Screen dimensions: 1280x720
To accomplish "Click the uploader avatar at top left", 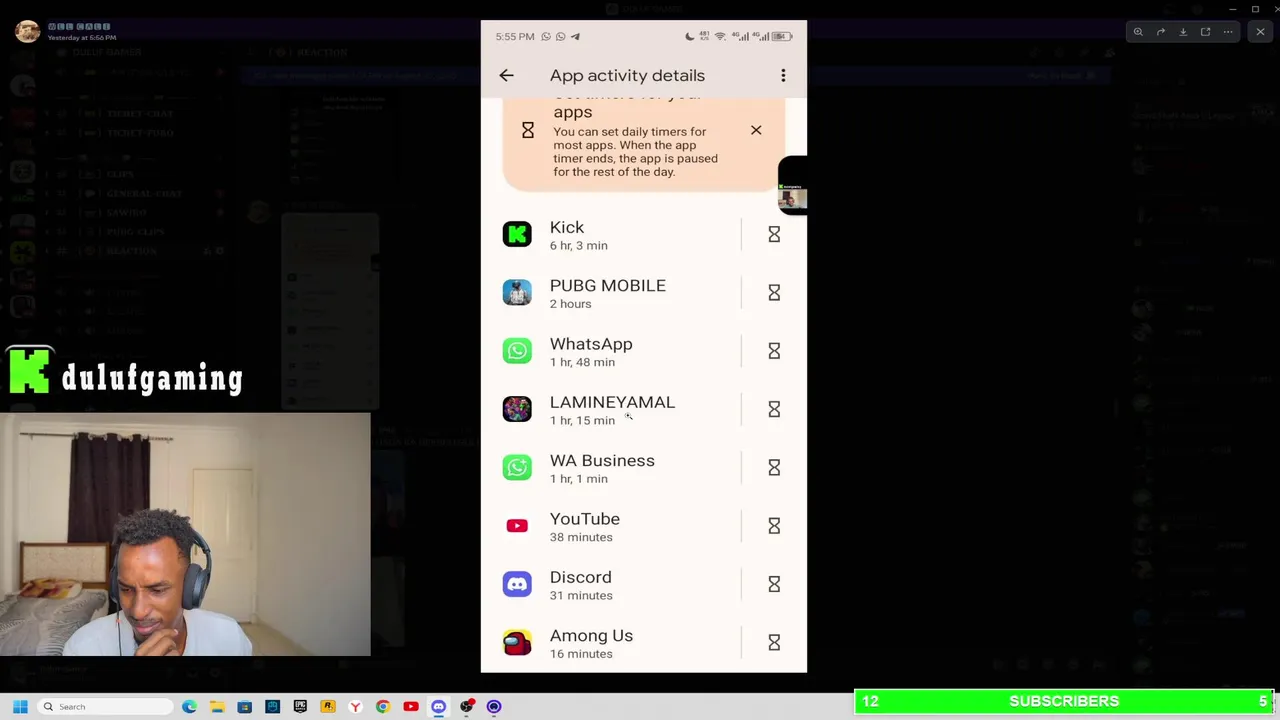I will click(28, 31).
